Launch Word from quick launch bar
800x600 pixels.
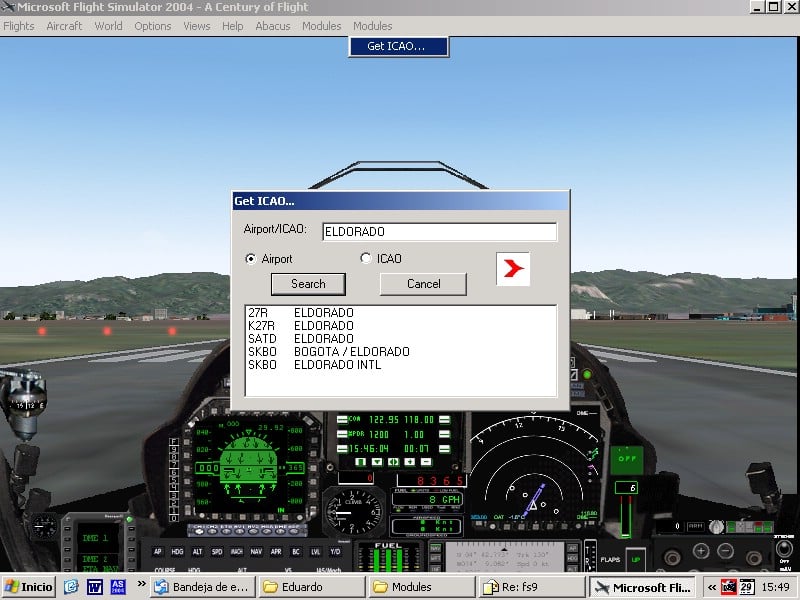pos(95,587)
